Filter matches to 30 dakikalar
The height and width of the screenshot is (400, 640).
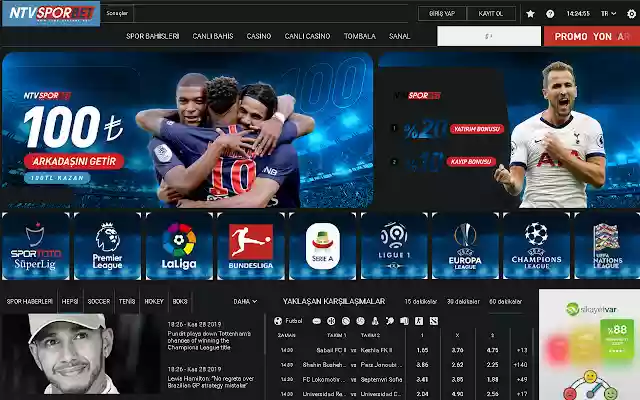point(463,302)
